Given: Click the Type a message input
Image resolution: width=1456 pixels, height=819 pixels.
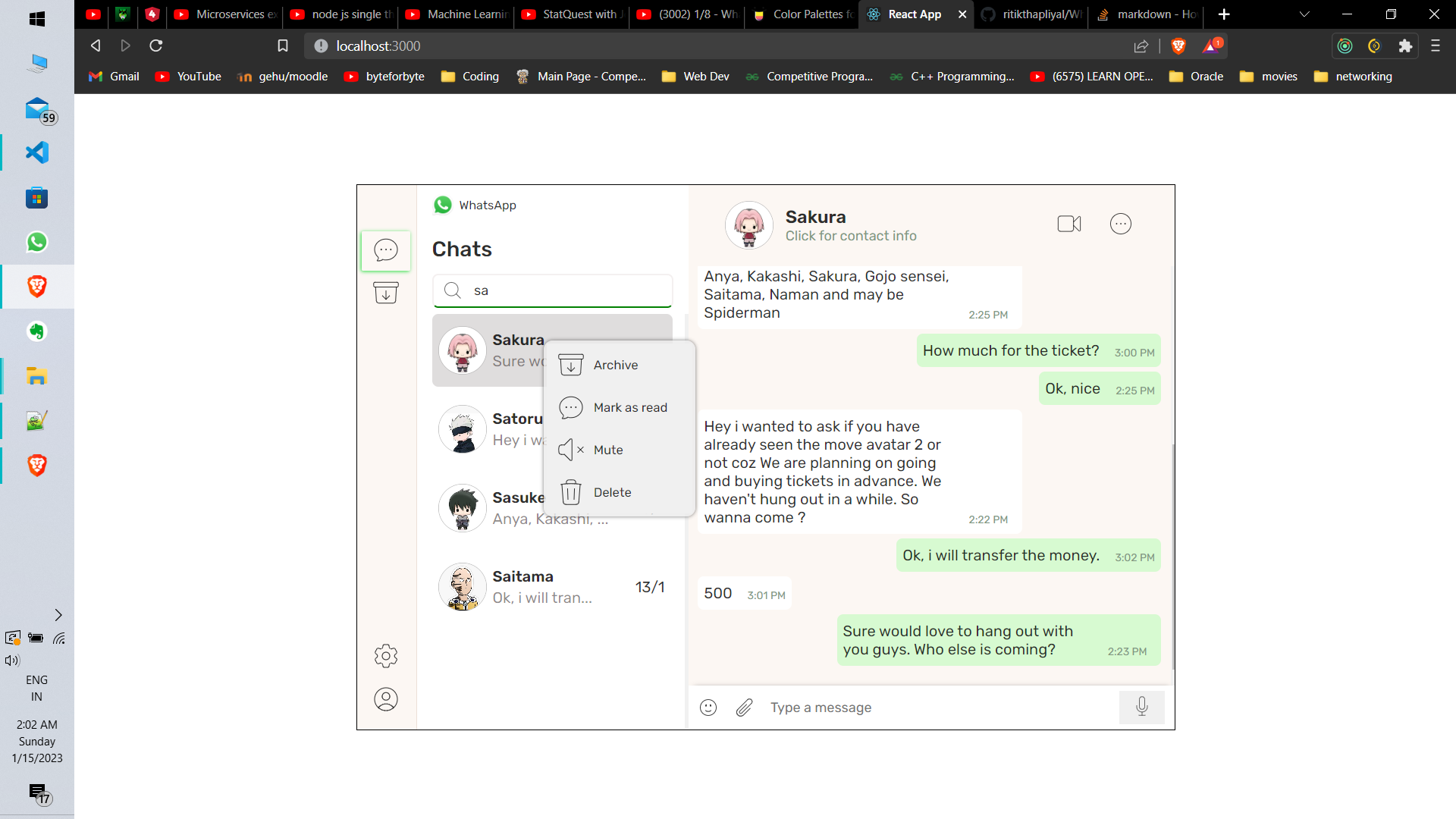Looking at the screenshot, I should pos(939,708).
